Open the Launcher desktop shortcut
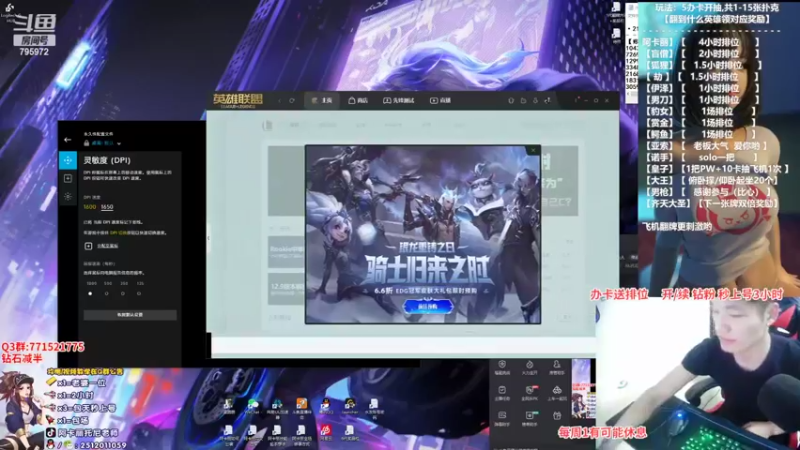This screenshot has width=800, height=450. tap(349, 406)
